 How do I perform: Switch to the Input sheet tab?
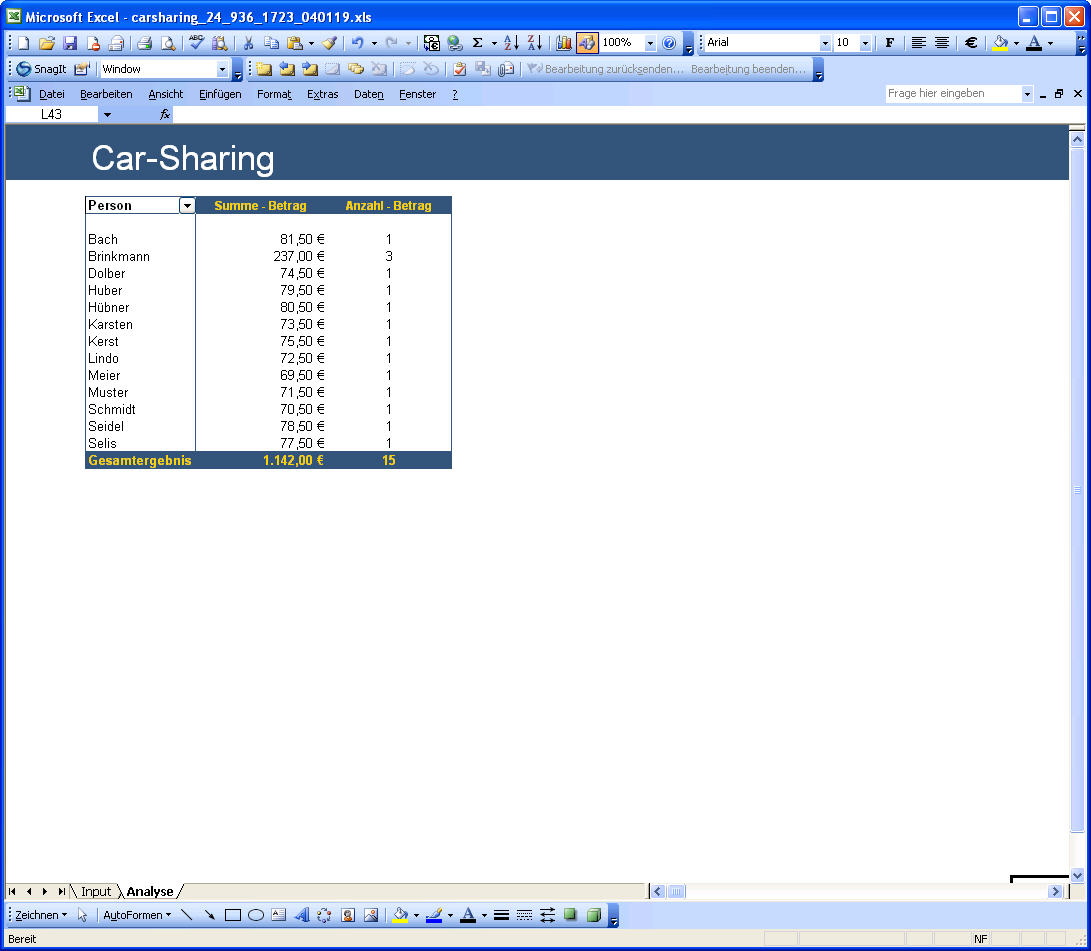pos(96,891)
